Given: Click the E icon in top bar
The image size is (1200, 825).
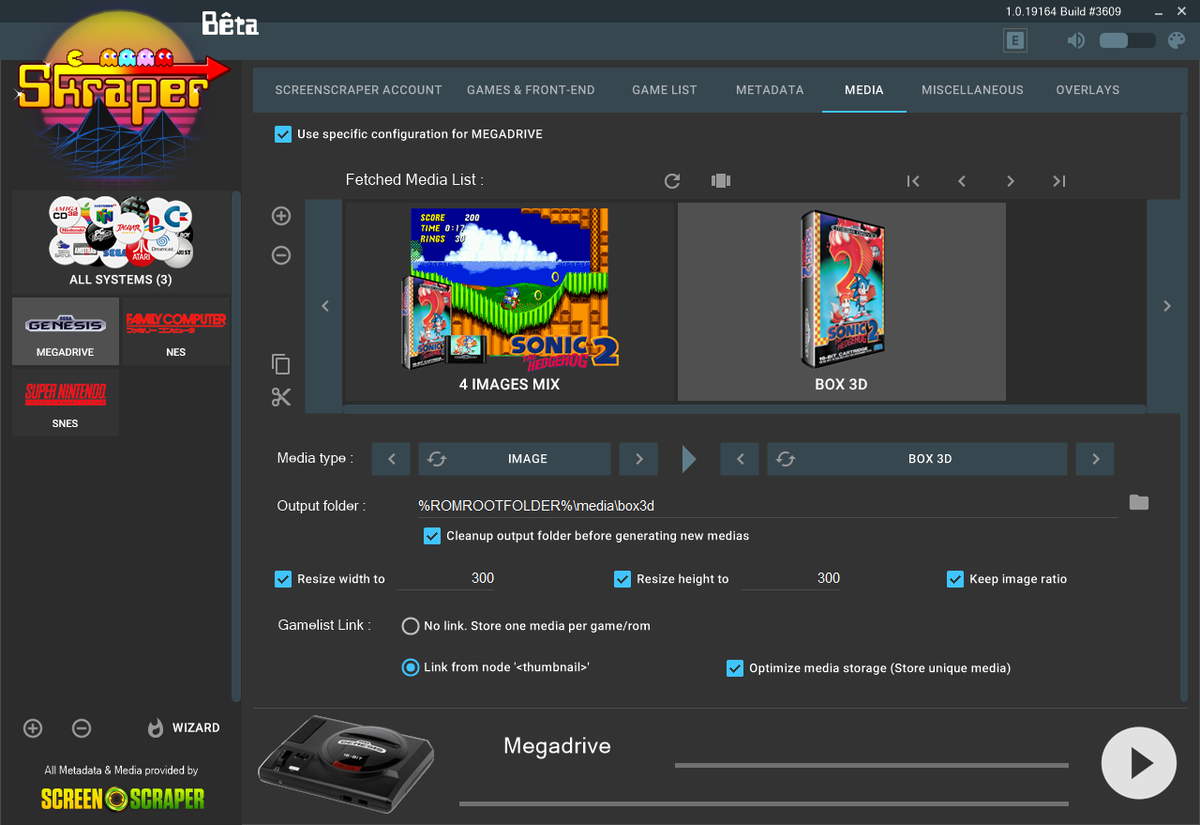Looking at the screenshot, I should [x=1016, y=41].
